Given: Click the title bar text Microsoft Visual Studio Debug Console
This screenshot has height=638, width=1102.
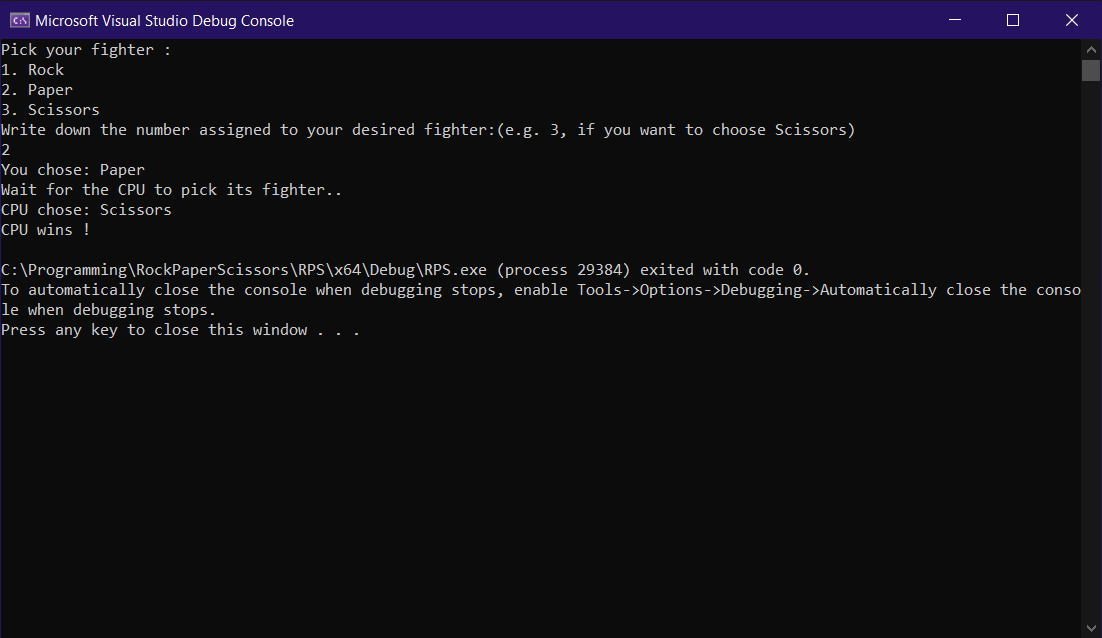Looking at the screenshot, I should (x=165, y=20).
